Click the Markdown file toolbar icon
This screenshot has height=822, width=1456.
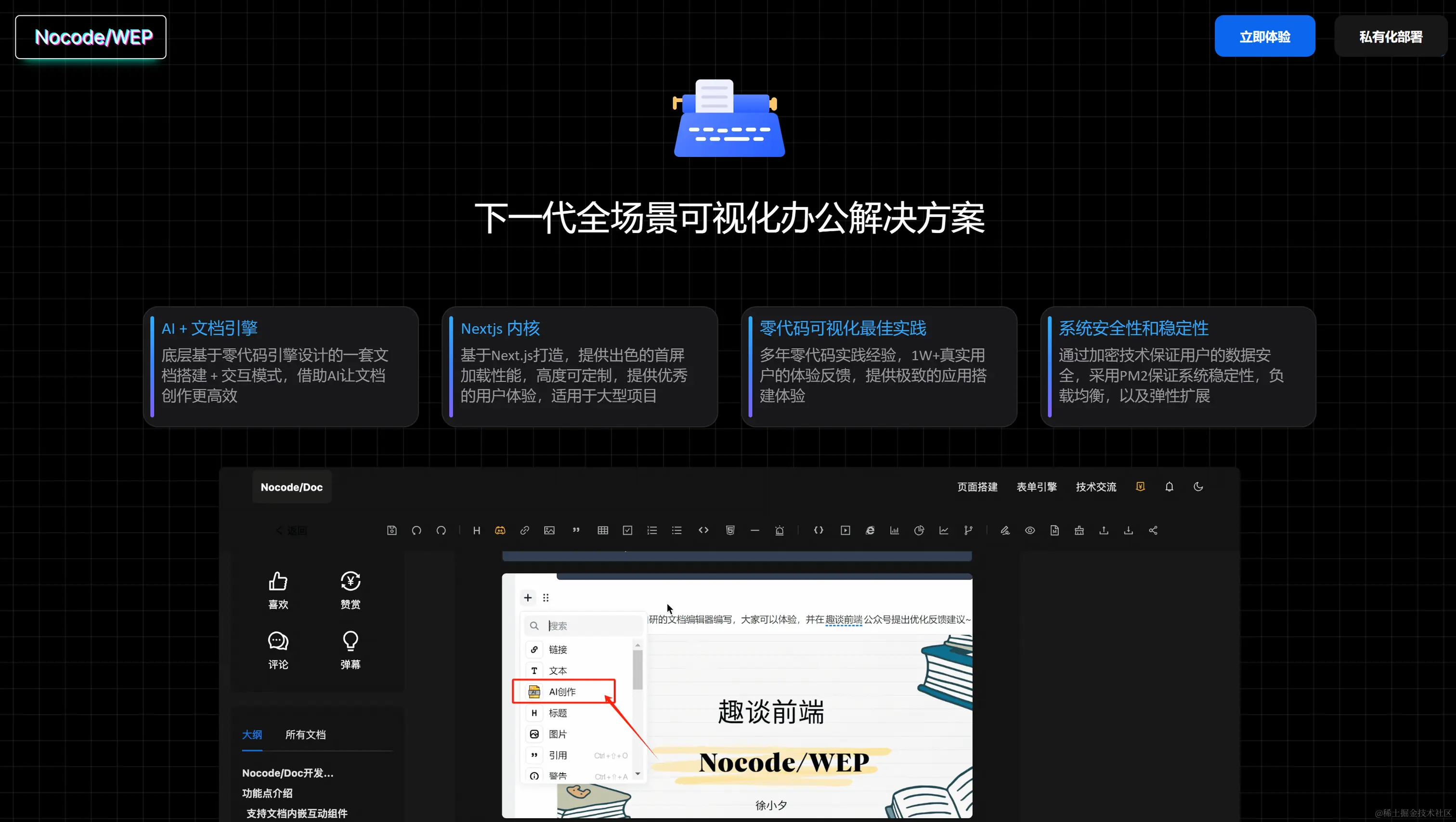click(x=1055, y=530)
